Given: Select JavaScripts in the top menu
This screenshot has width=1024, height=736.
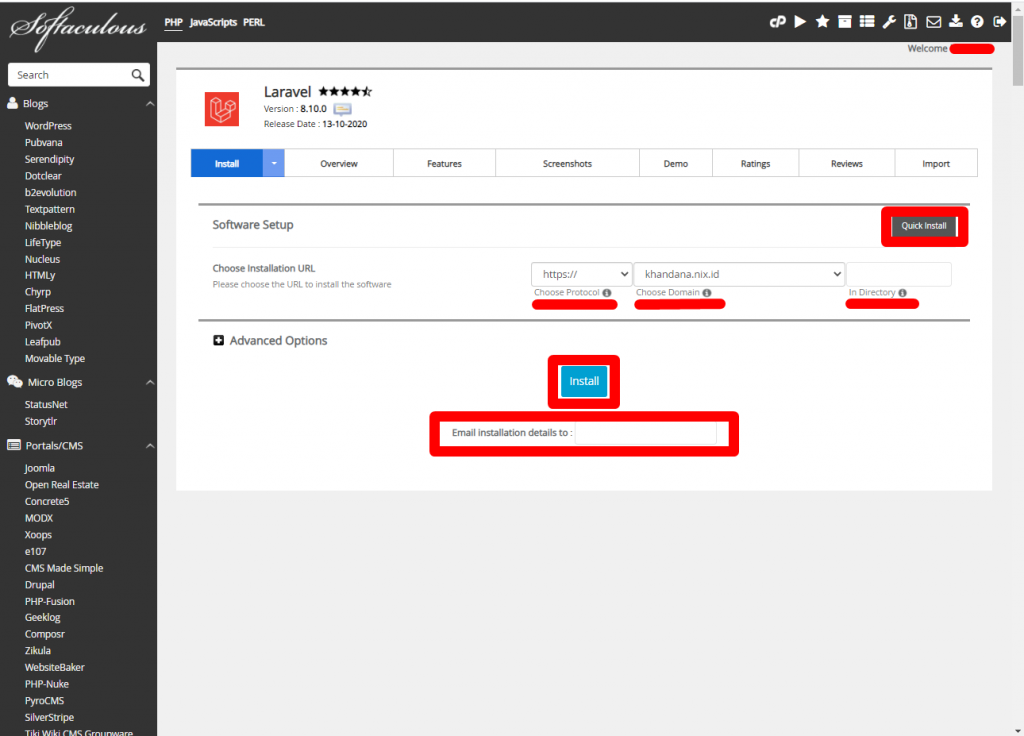Looking at the screenshot, I should [215, 21].
